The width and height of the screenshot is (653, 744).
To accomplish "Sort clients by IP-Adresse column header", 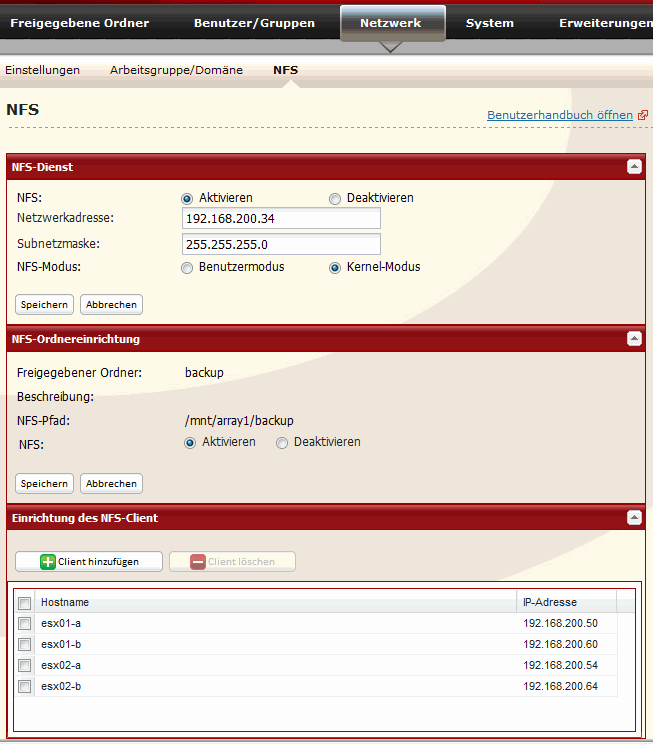I will pyautogui.click(x=565, y=602).
